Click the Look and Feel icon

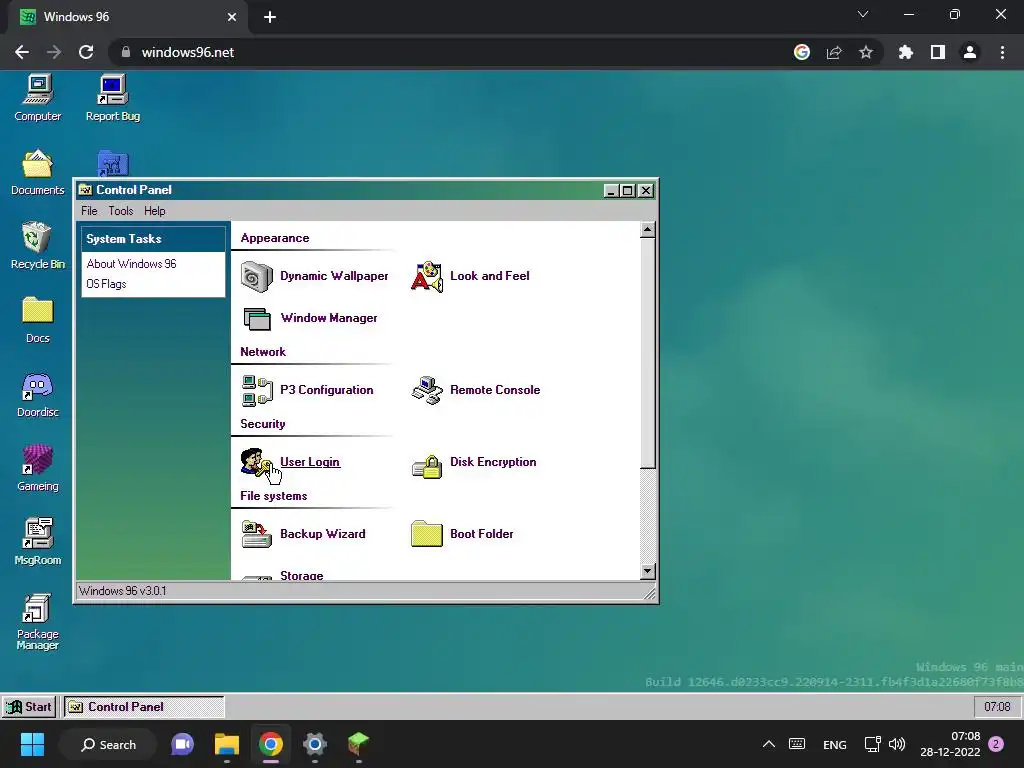427,276
